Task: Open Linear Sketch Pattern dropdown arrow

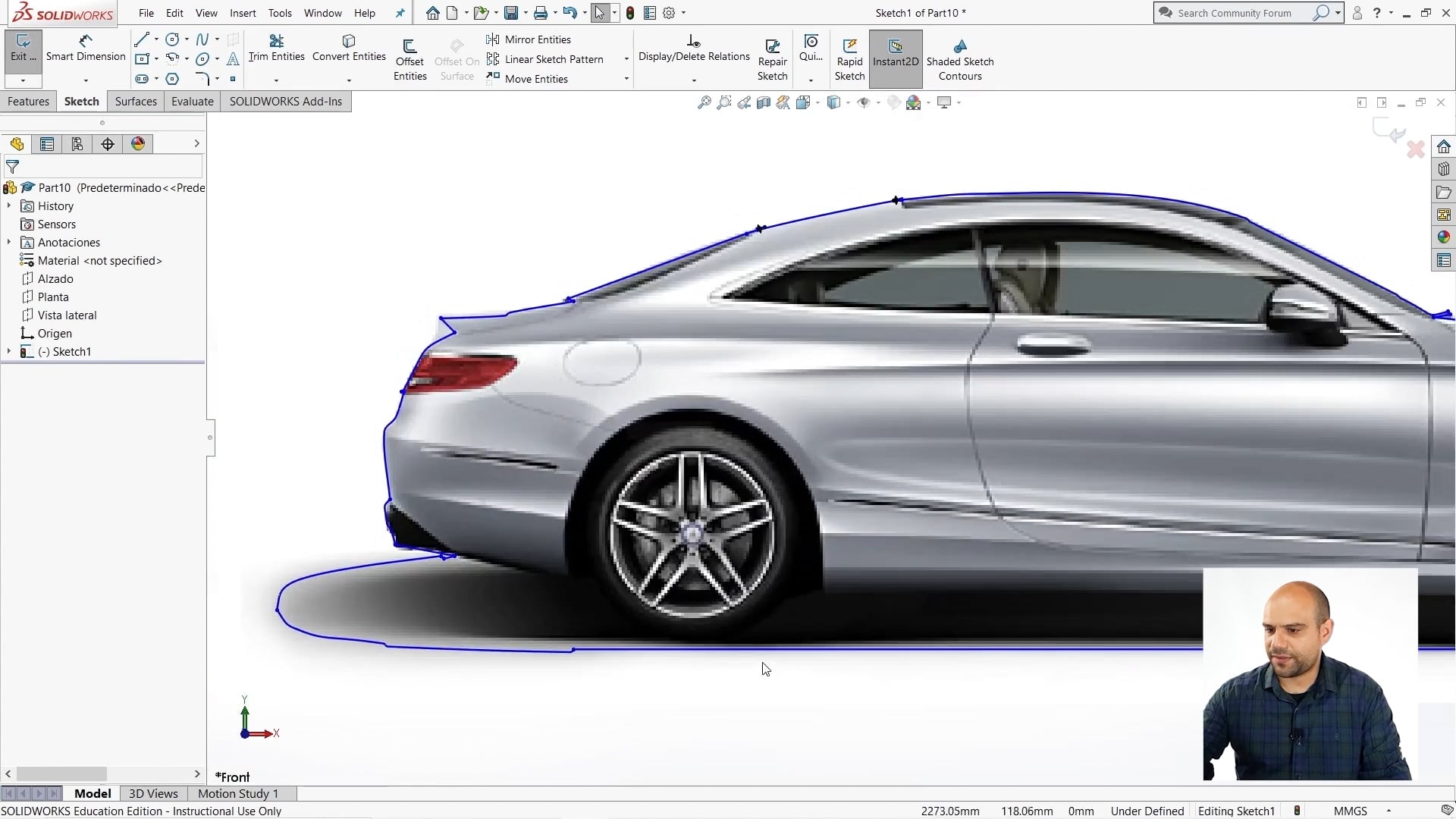Action: coord(626,59)
